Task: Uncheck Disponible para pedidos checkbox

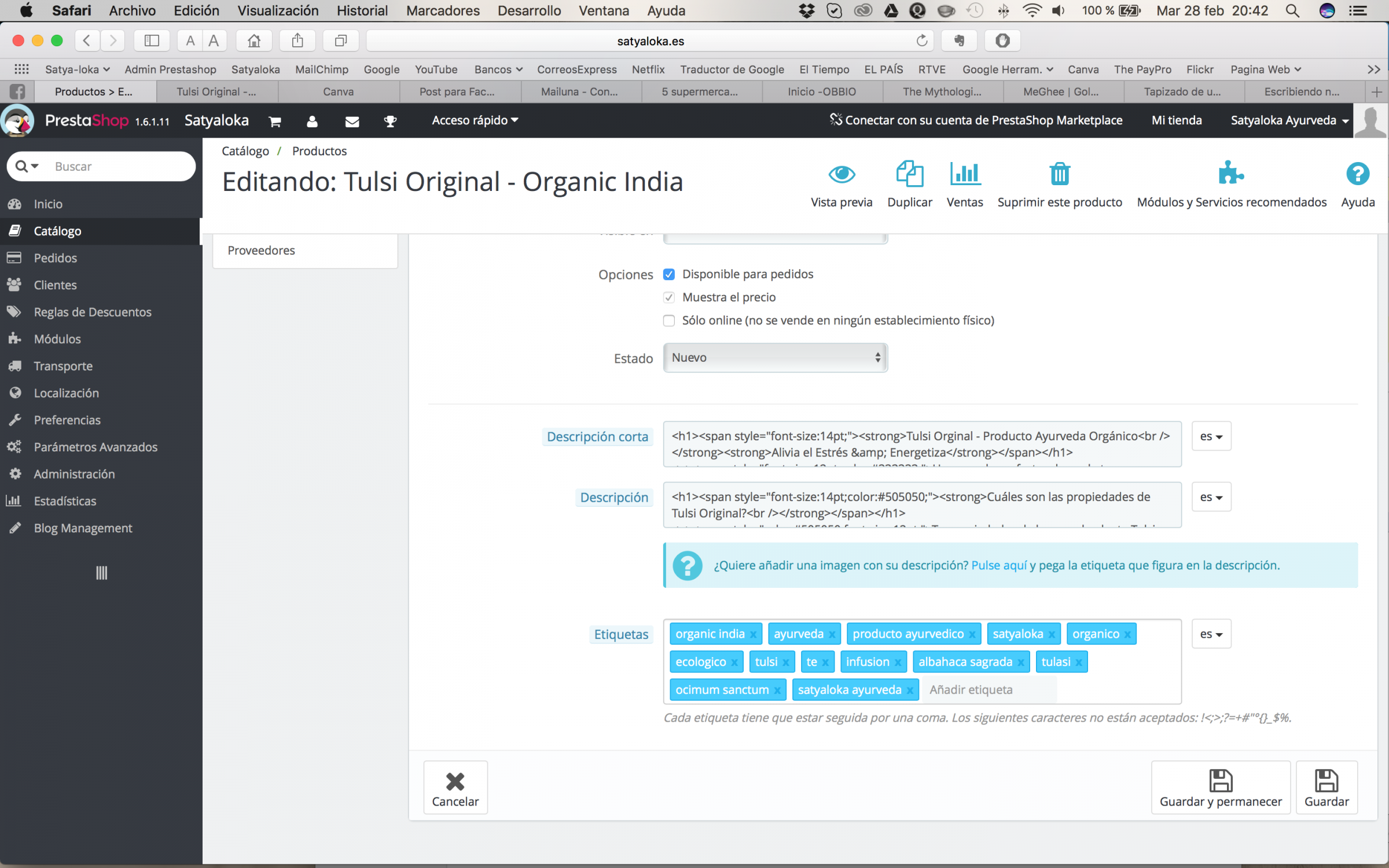Action: pyautogui.click(x=669, y=274)
